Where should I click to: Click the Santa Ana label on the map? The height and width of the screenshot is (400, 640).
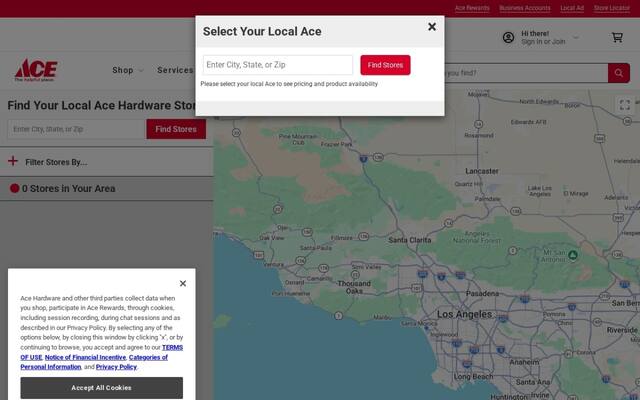pos(533,382)
